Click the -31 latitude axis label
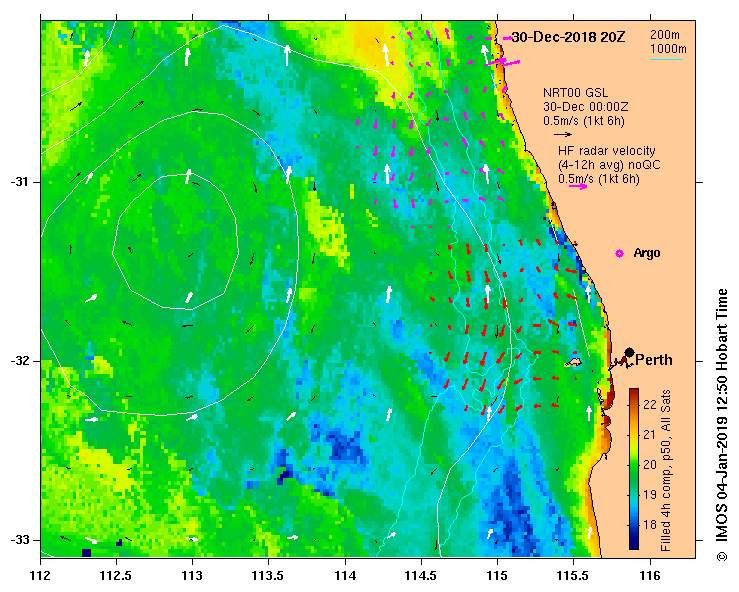This screenshot has height=592, width=739. 18,182
